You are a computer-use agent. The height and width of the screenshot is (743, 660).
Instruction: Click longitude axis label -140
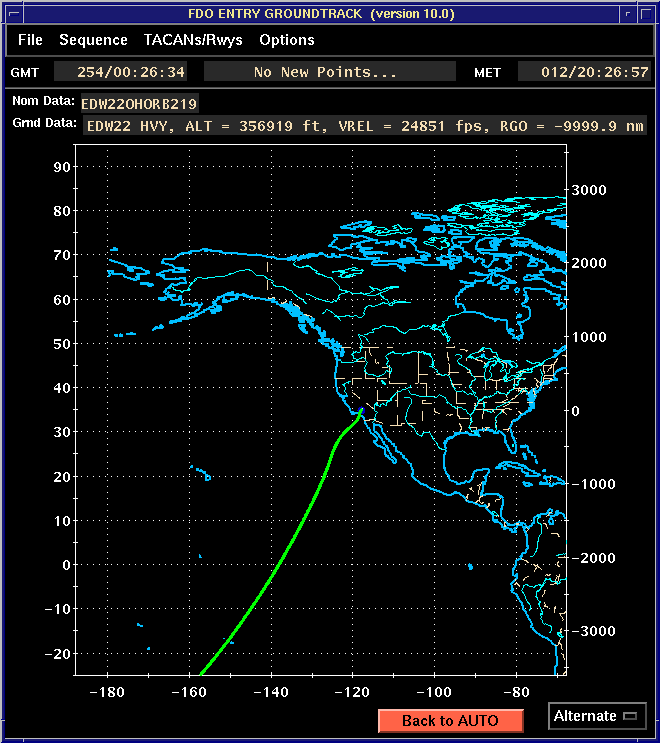tap(271, 692)
